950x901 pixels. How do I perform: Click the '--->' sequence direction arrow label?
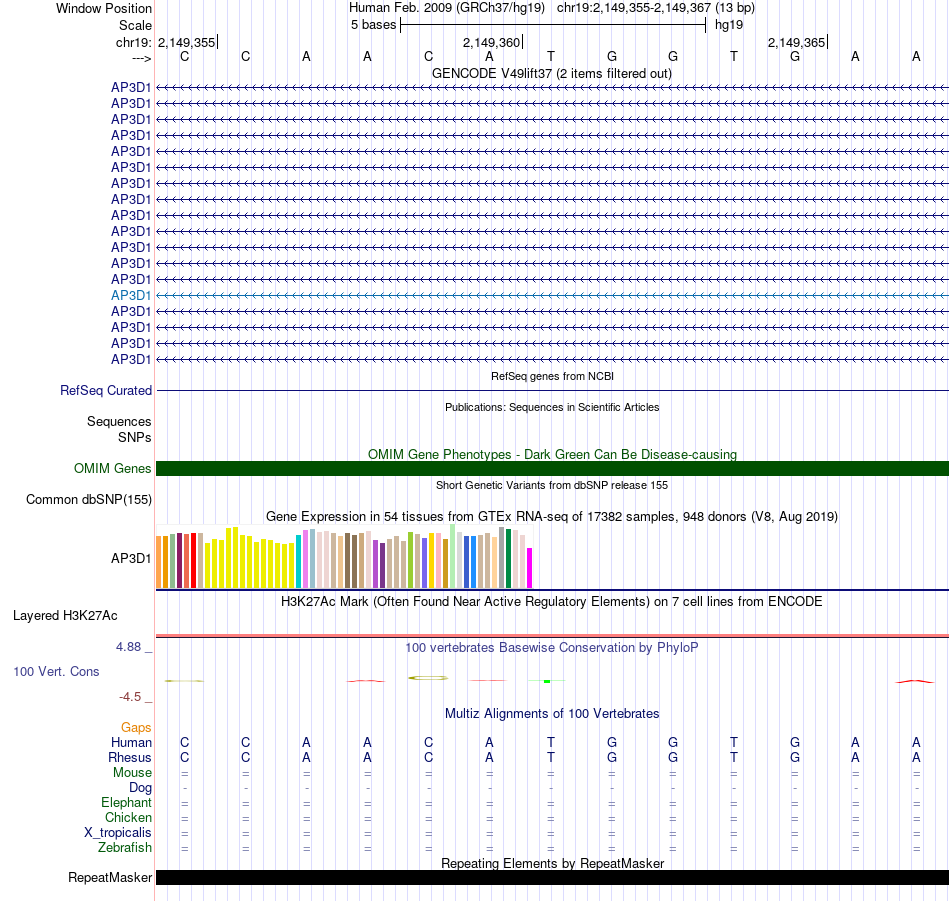point(142,58)
